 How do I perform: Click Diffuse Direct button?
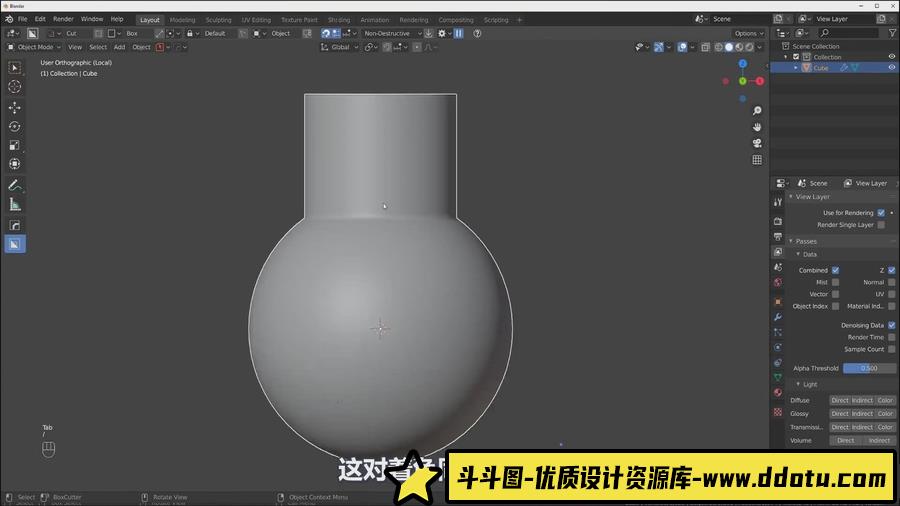click(840, 400)
